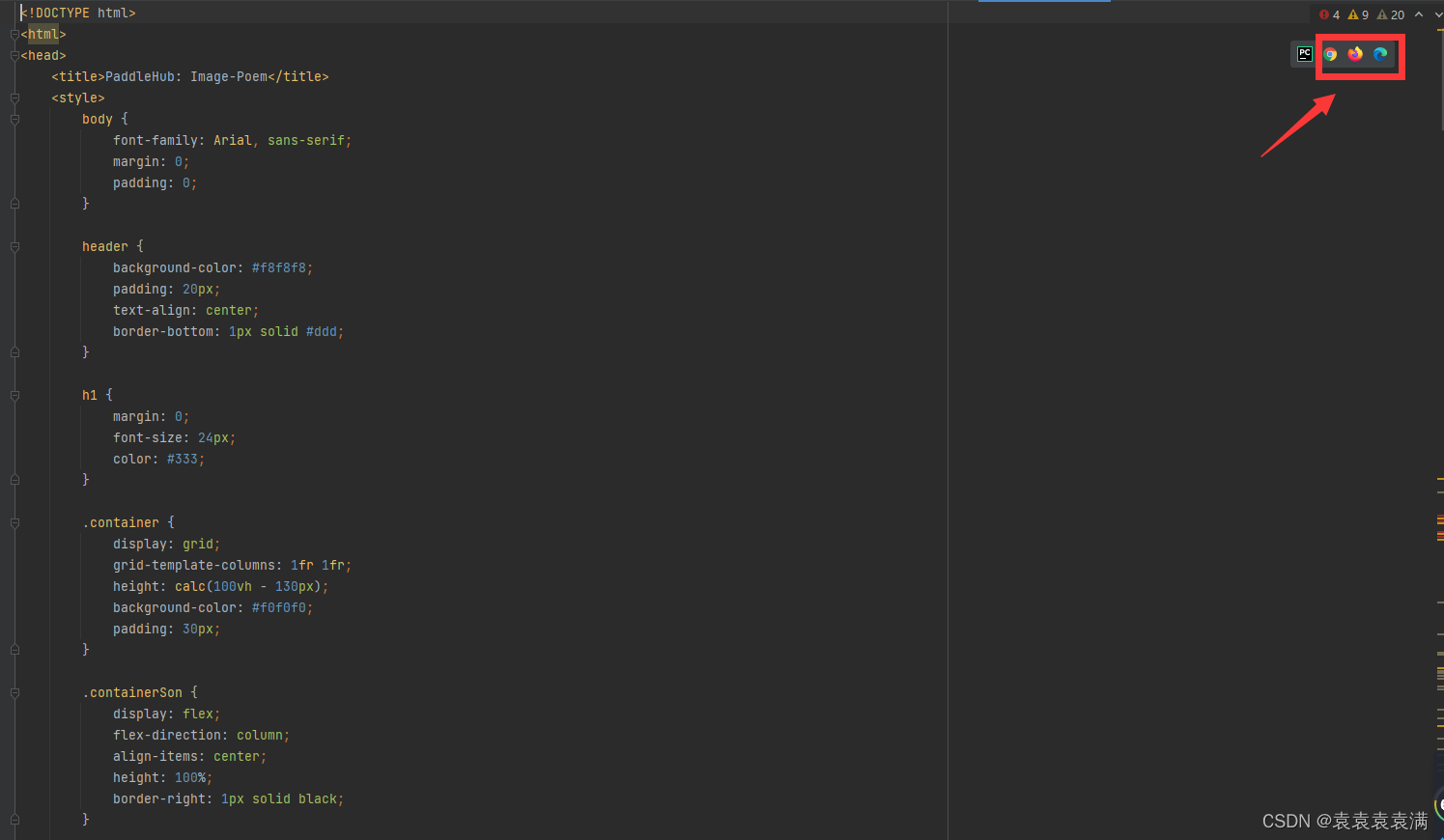This screenshot has width=1444, height=840.
Task: Fold the <style> block in gutter
Action: coord(14,98)
